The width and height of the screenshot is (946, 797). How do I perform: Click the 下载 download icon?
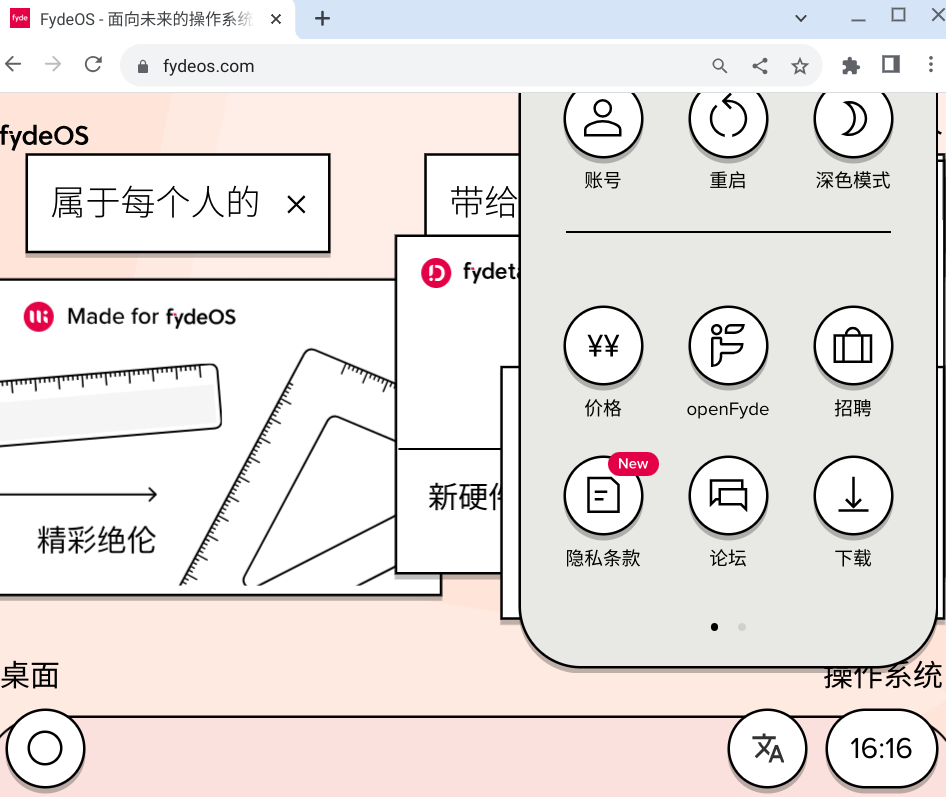(852, 495)
